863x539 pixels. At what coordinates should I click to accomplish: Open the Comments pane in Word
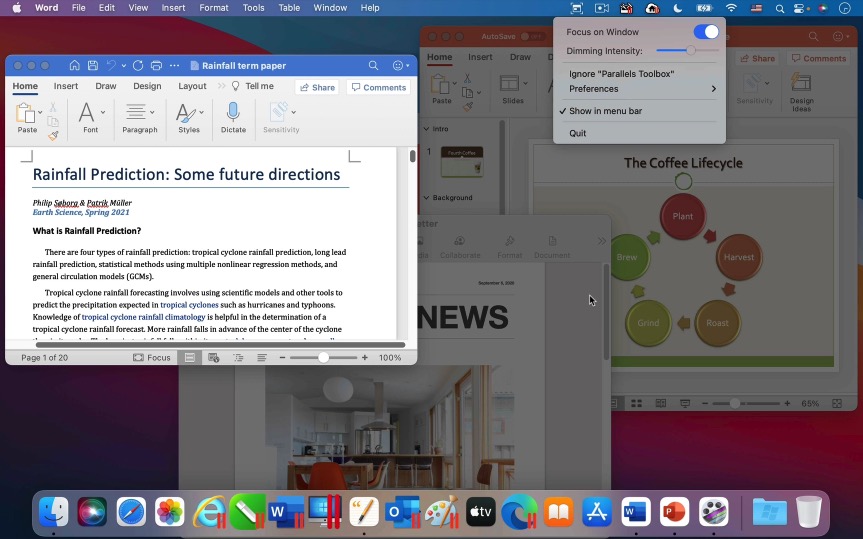pyautogui.click(x=378, y=87)
